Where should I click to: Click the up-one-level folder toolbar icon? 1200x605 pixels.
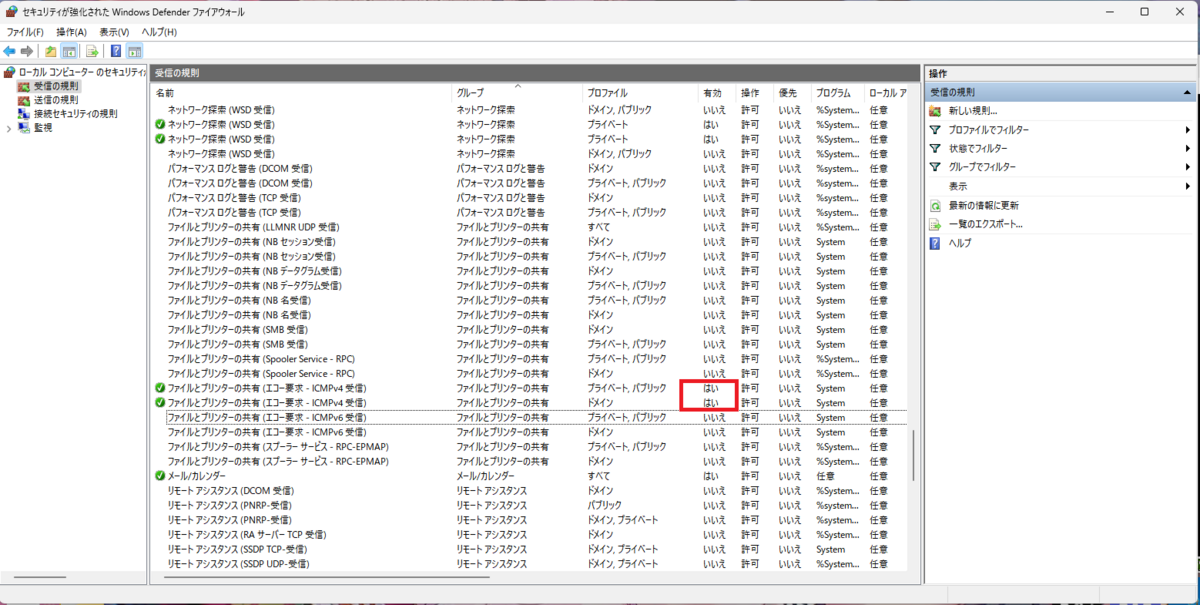tap(51, 51)
